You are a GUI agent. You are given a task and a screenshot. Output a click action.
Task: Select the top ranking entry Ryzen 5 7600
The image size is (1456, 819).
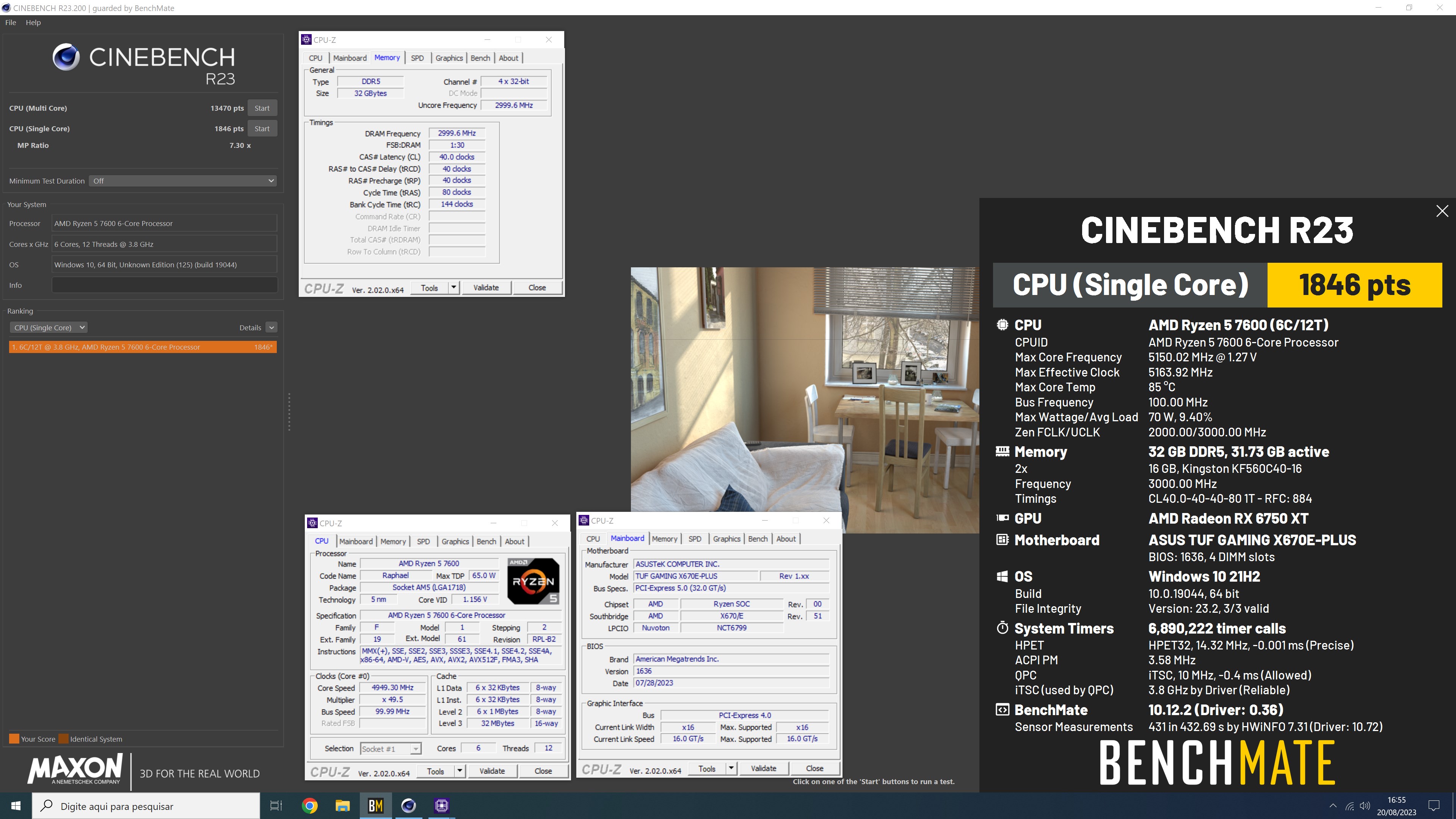click(143, 347)
